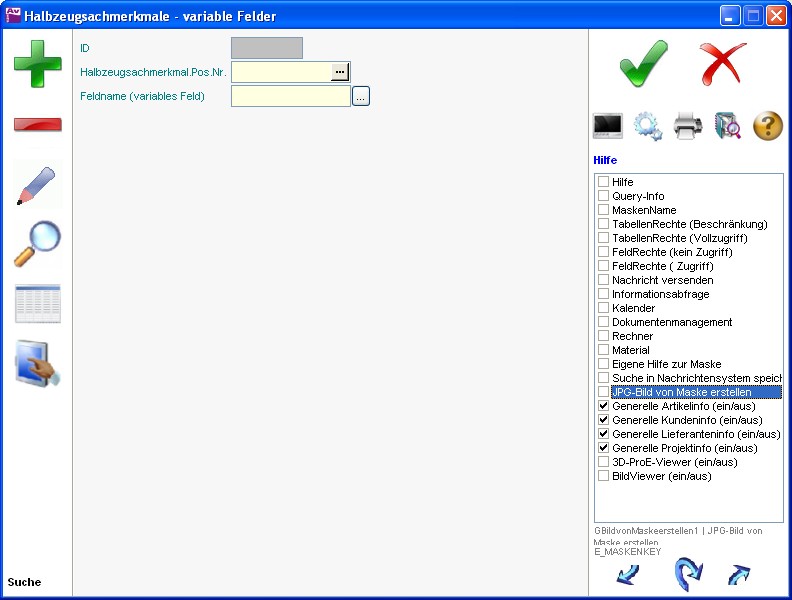Click the green plus add record icon
The image size is (792, 600).
pyautogui.click(x=37, y=64)
